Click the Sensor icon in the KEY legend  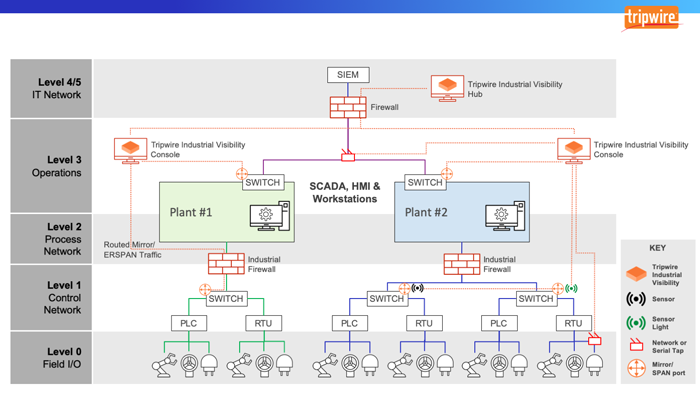coord(636,299)
